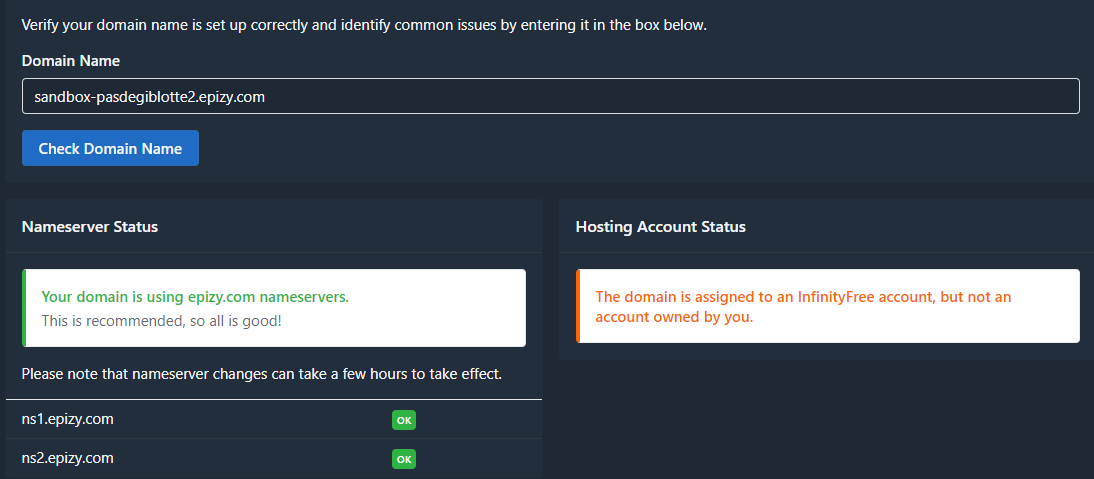Click "This is recommended, so all is good!" text
The height and width of the screenshot is (479, 1094).
pyautogui.click(x=162, y=321)
